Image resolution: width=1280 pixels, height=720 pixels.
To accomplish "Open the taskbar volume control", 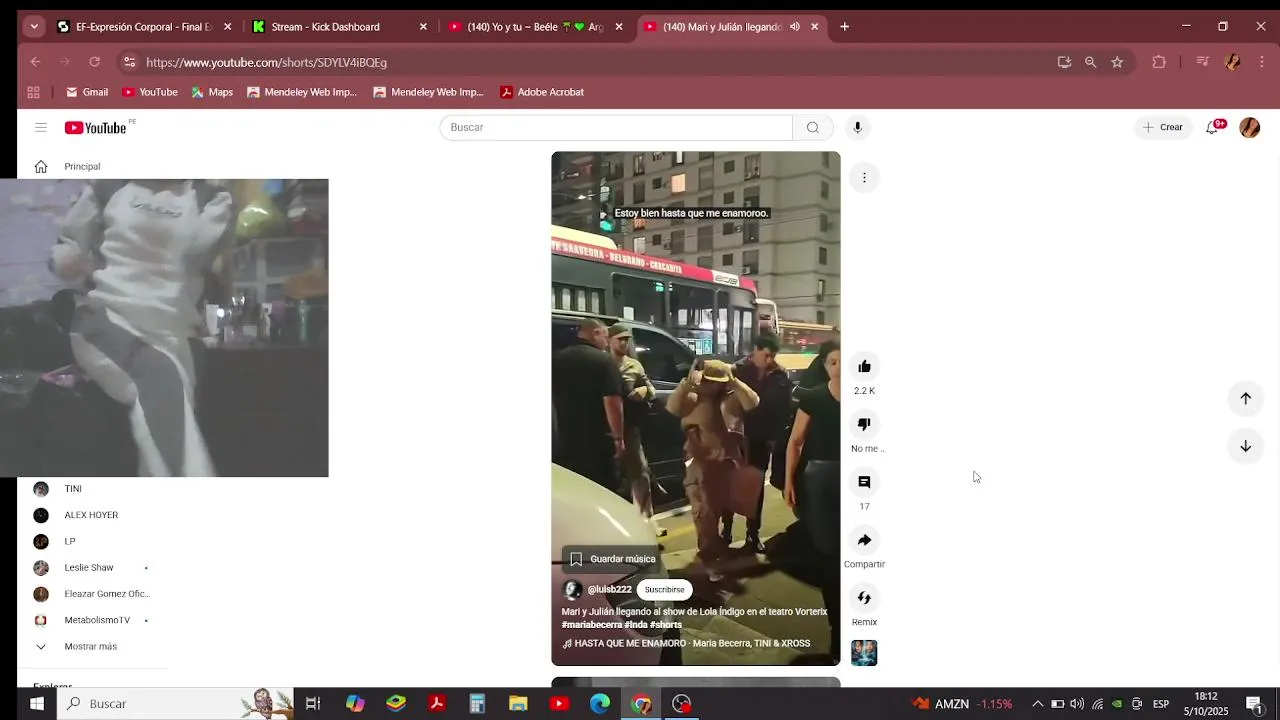I will click(1077, 703).
